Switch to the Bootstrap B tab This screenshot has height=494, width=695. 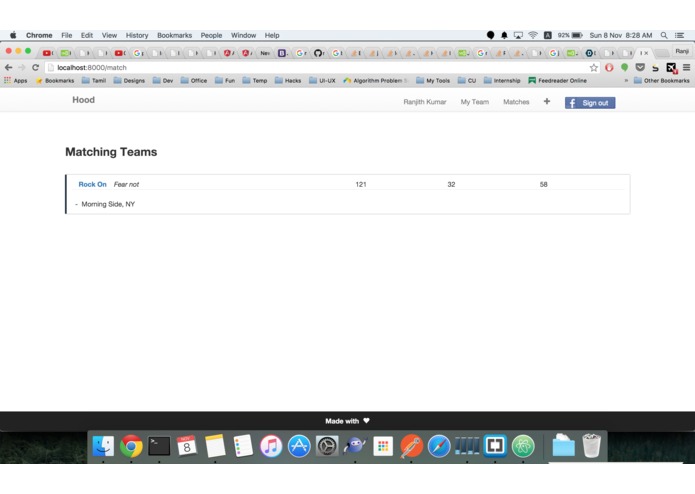click(282, 53)
